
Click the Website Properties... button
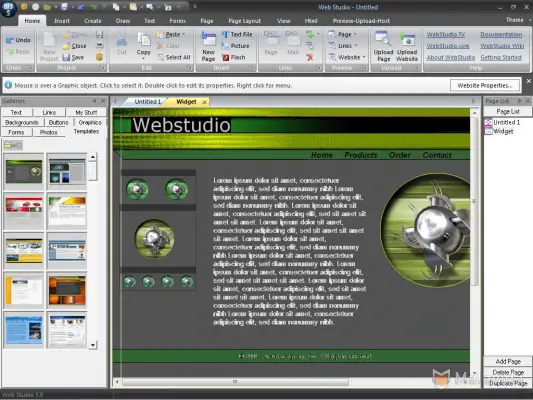point(485,85)
